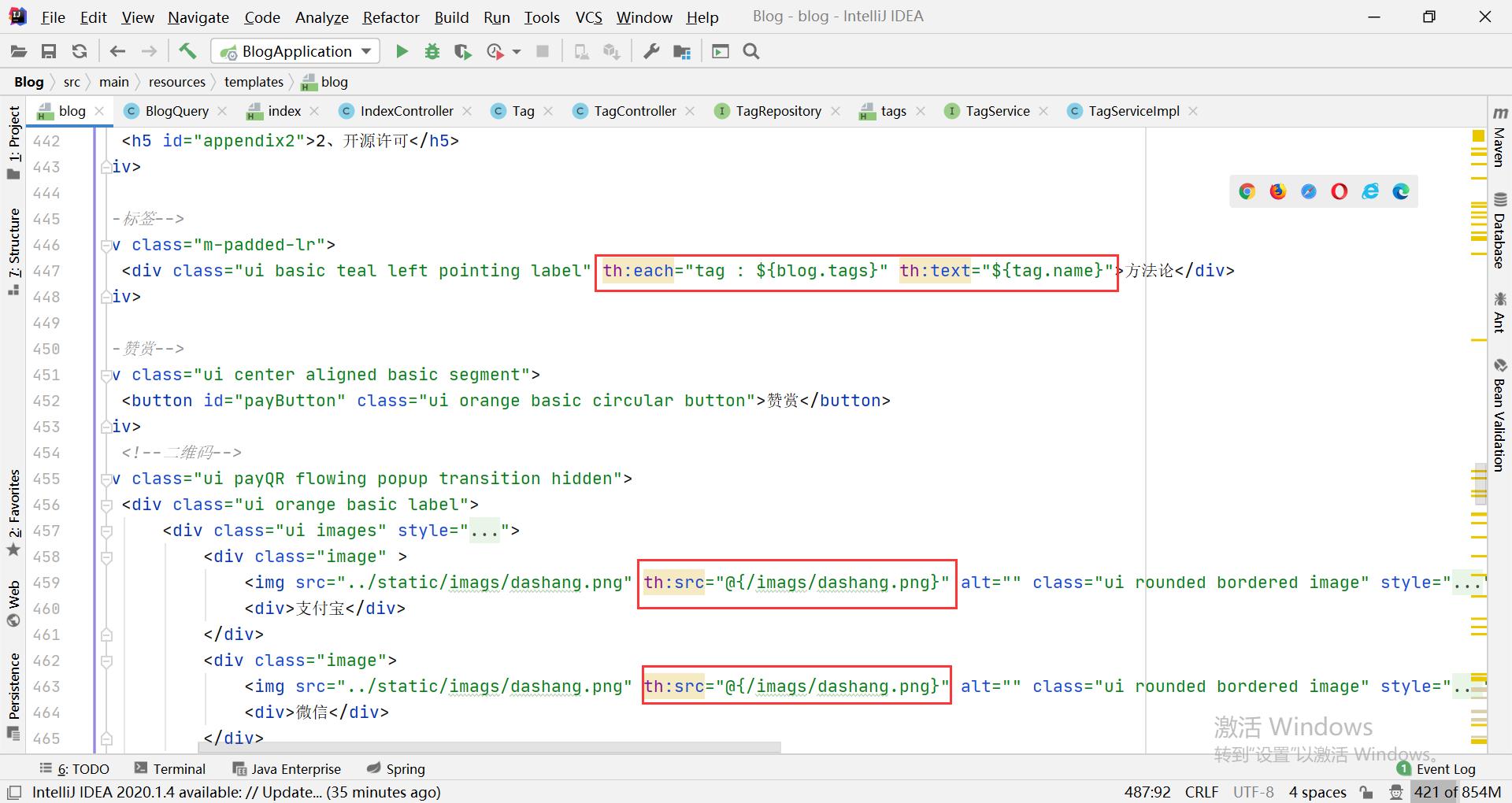The height and width of the screenshot is (803, 1512).
Task: Switch to the TagServiceImpl tab
Action: point(1133,111)
